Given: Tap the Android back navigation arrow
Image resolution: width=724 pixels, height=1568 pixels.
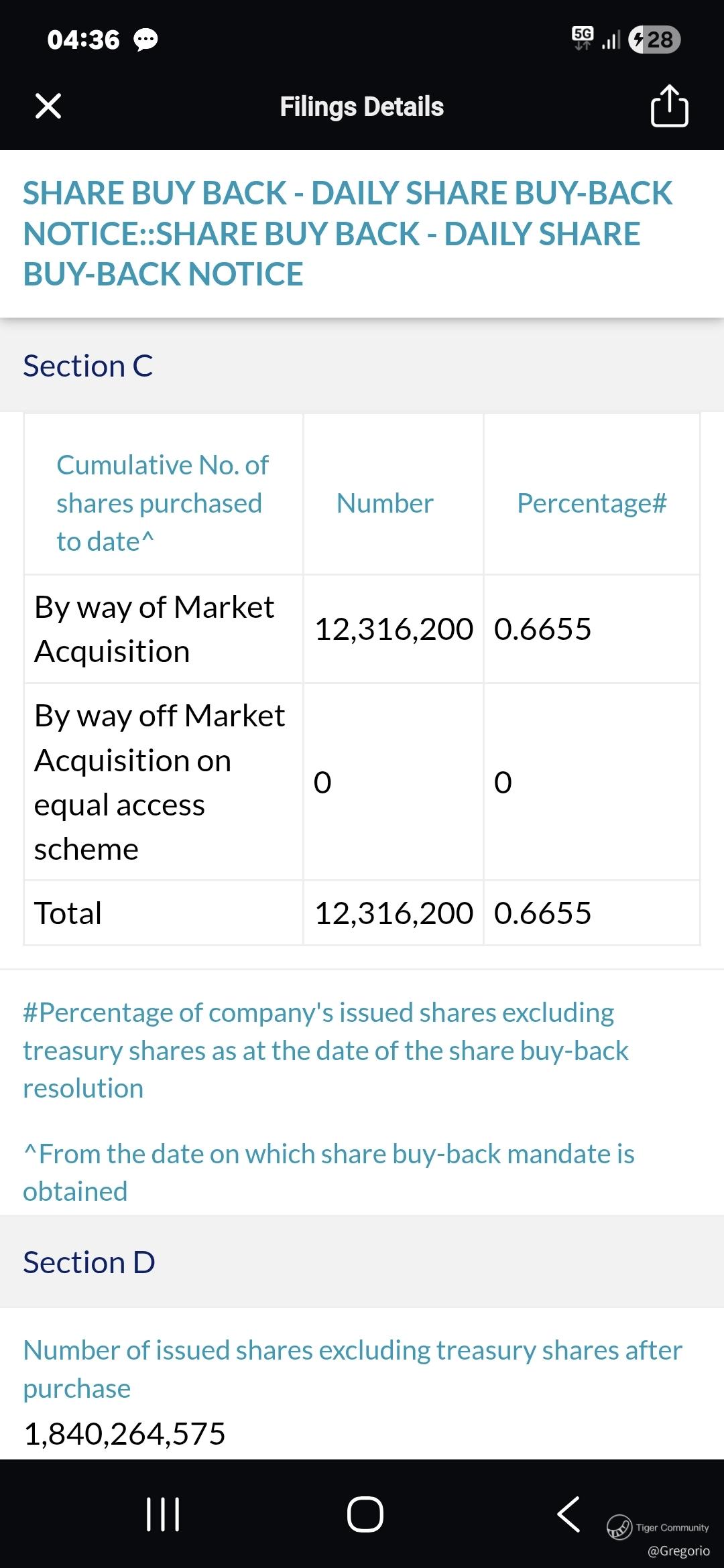Looking at the screenshot, I should (x=568, y=1514).
